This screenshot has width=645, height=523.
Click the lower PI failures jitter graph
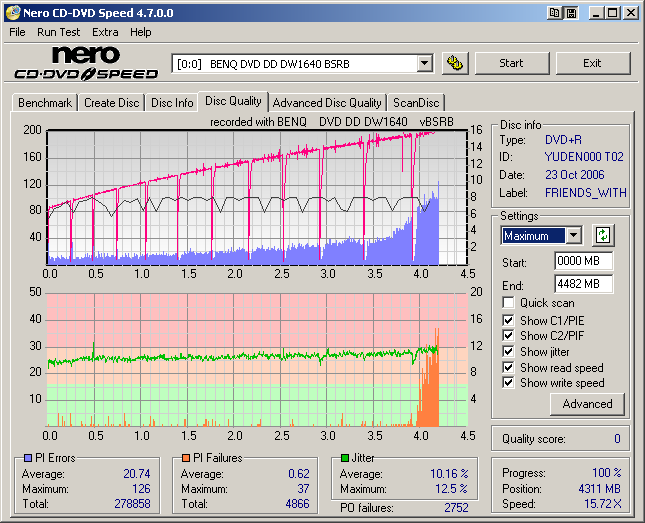pyautogui.click(x=258, y=360)
